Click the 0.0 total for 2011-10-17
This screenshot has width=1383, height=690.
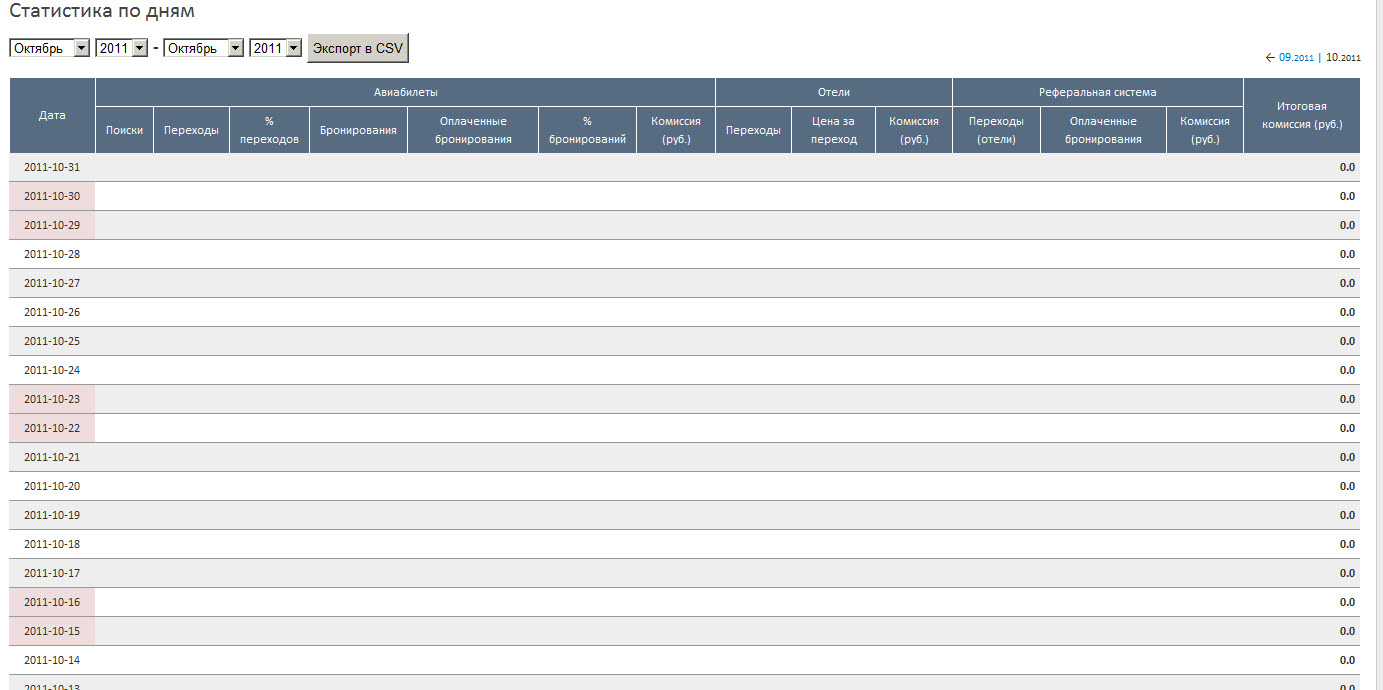click(x=1347, y=573)
